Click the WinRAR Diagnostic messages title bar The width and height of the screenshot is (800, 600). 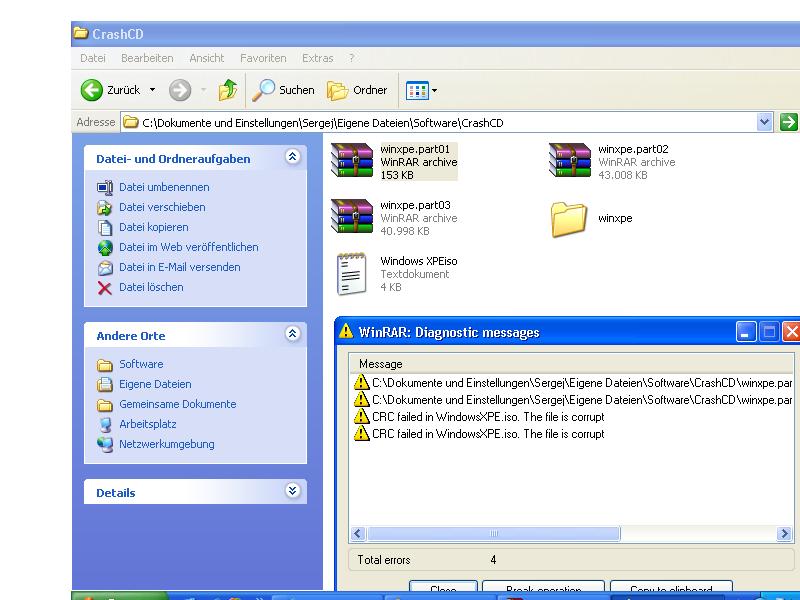[536, 332]
